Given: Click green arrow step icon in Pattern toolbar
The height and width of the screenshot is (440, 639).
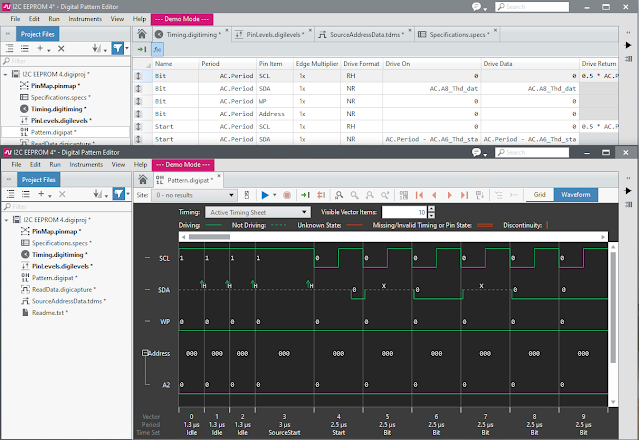Looking at the screenshot, I should point(305,195).
